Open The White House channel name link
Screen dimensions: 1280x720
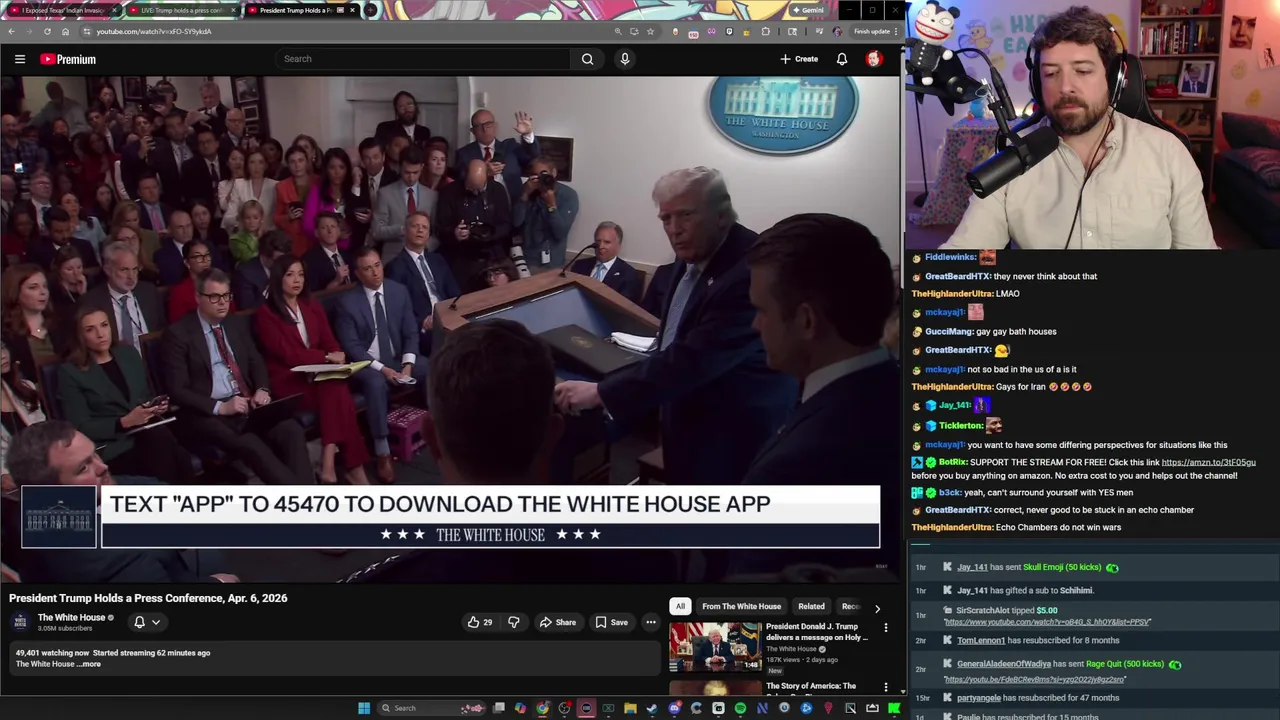(71, 617)
